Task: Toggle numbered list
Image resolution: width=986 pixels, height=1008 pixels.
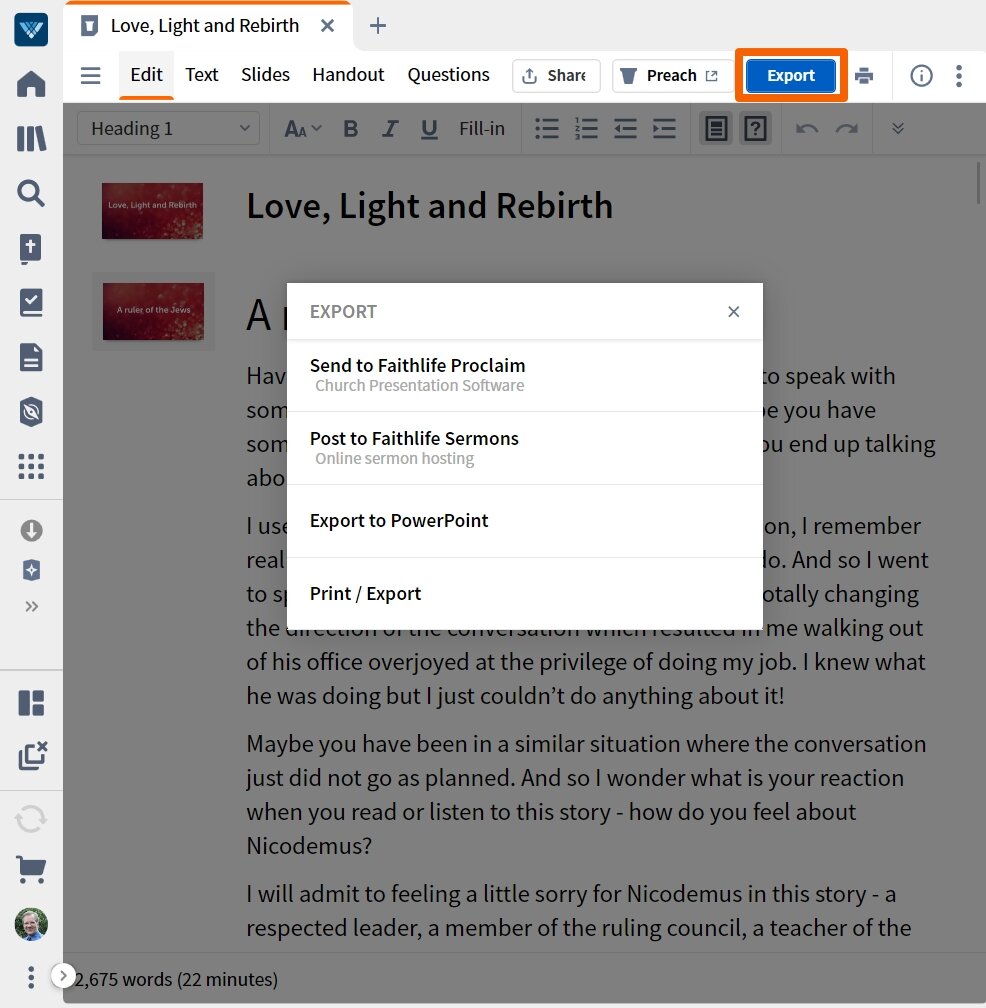Action: coord(586,129)
